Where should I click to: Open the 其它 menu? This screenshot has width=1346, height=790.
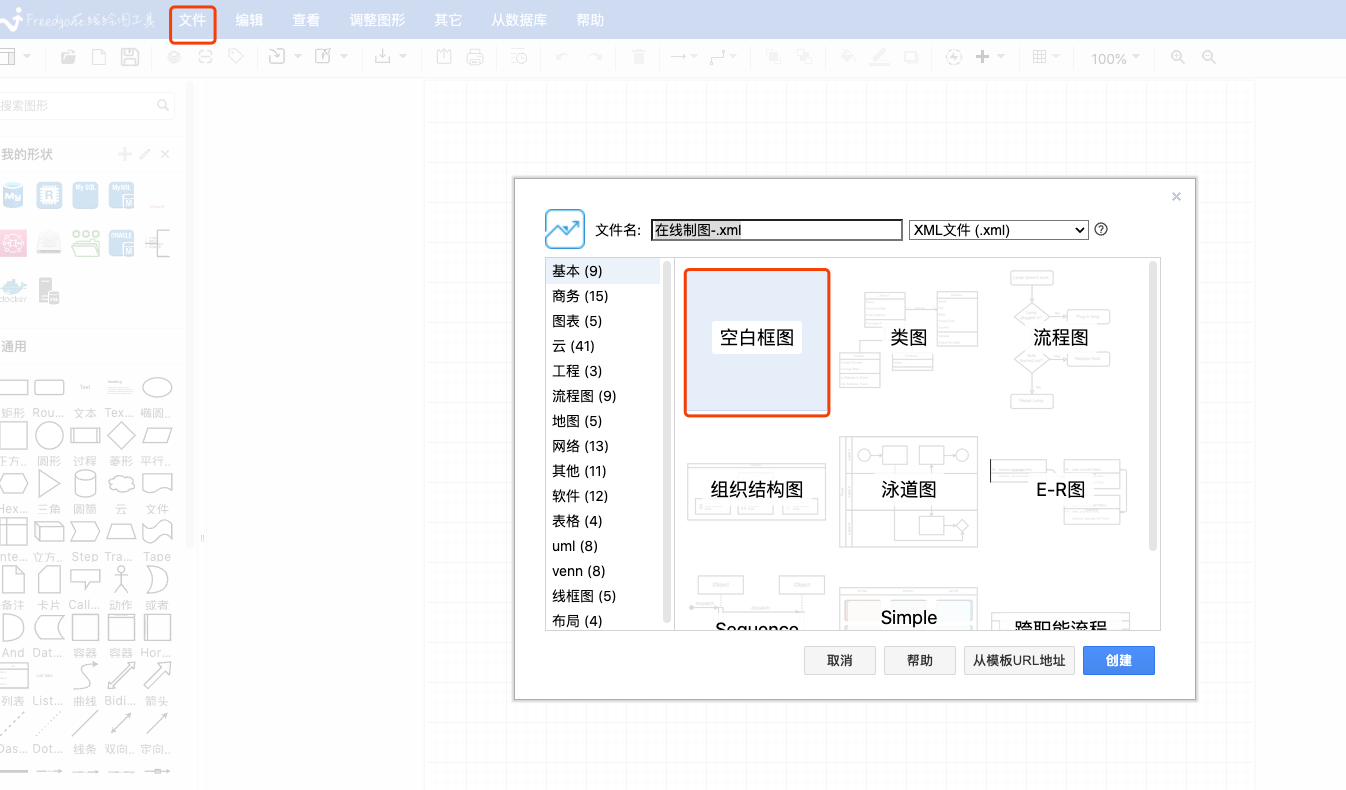448,20
